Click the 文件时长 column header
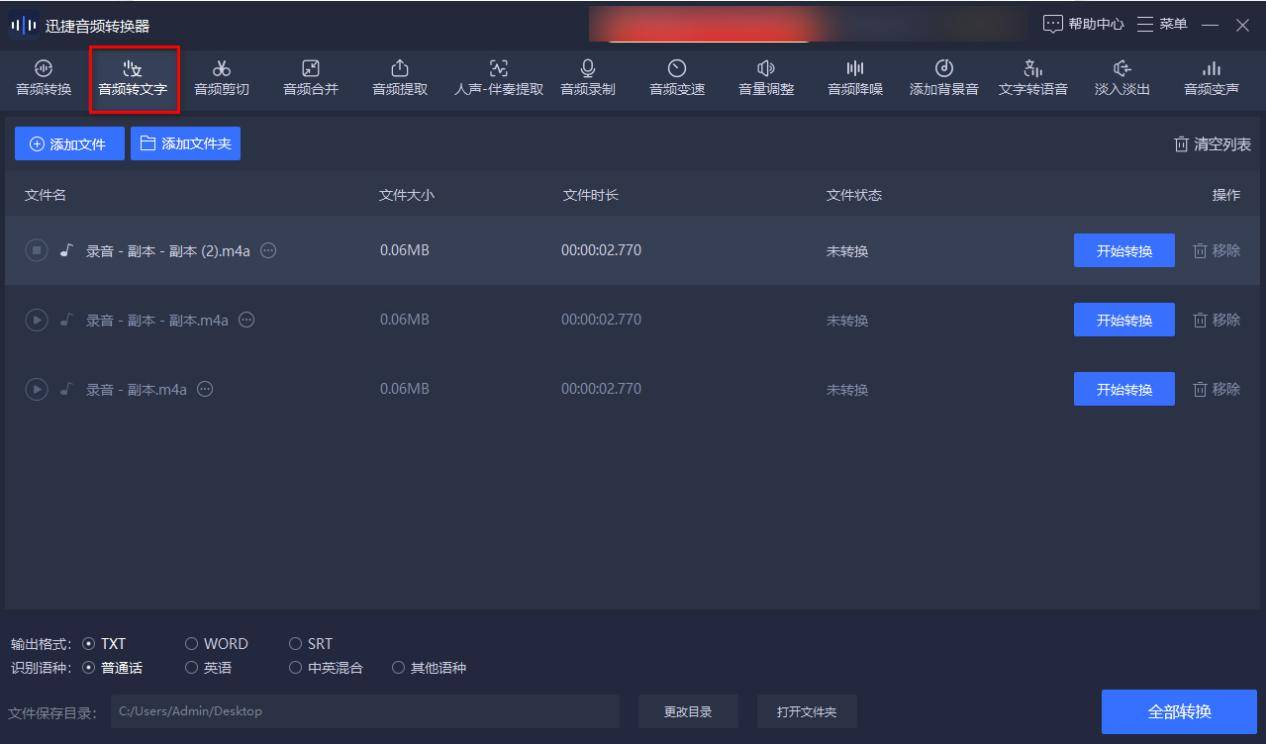The image size is (1266, 744). click(590, 195)
